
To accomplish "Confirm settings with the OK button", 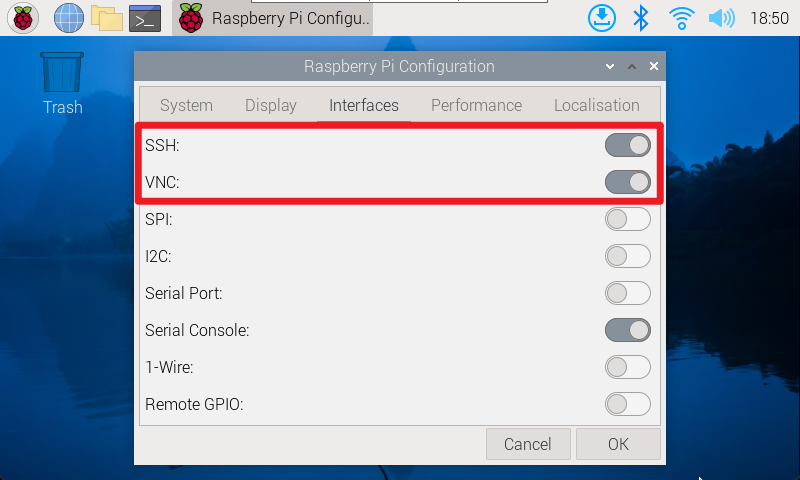I will [618, 444].
